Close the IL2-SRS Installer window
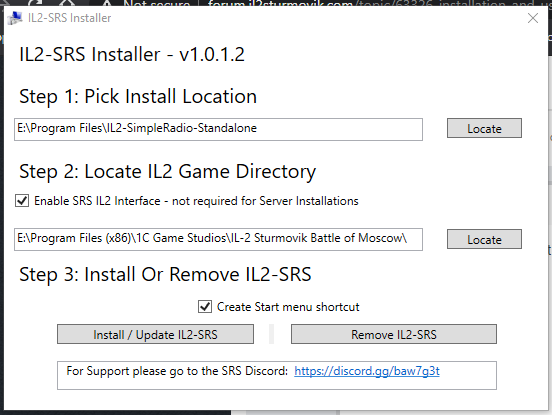552x415 pixels. 533,18
